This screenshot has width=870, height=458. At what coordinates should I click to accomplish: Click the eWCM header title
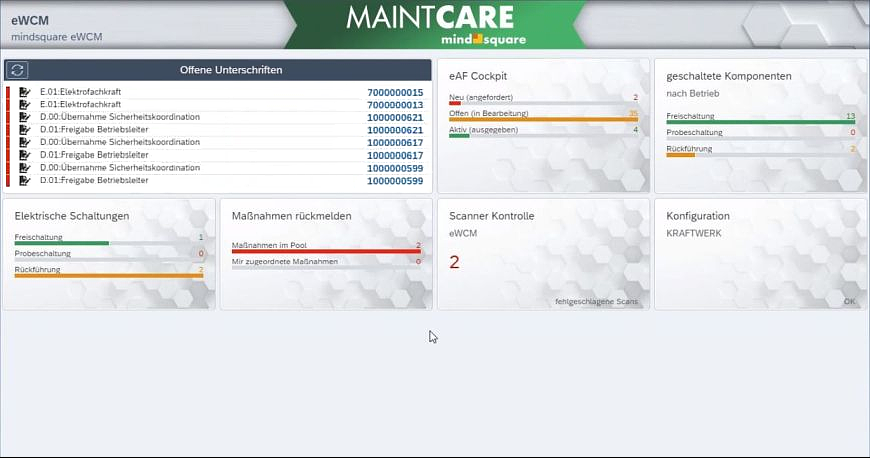click(x=30, y=21)
